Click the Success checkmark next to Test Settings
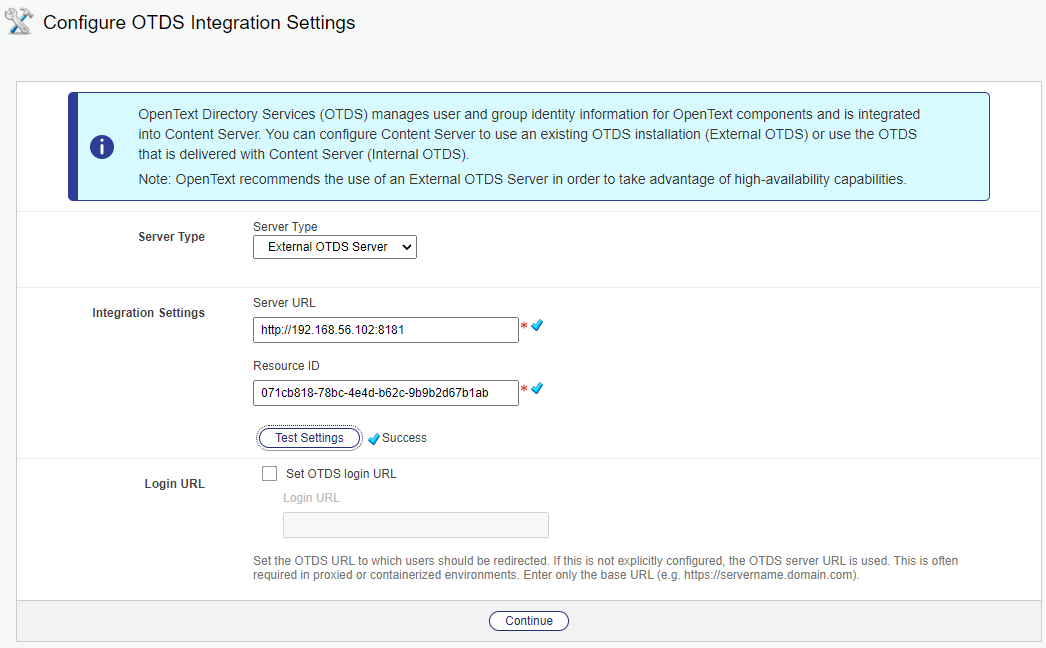Image resolution: width=1046 pixels, height=648 pixels. click(374, 439)
